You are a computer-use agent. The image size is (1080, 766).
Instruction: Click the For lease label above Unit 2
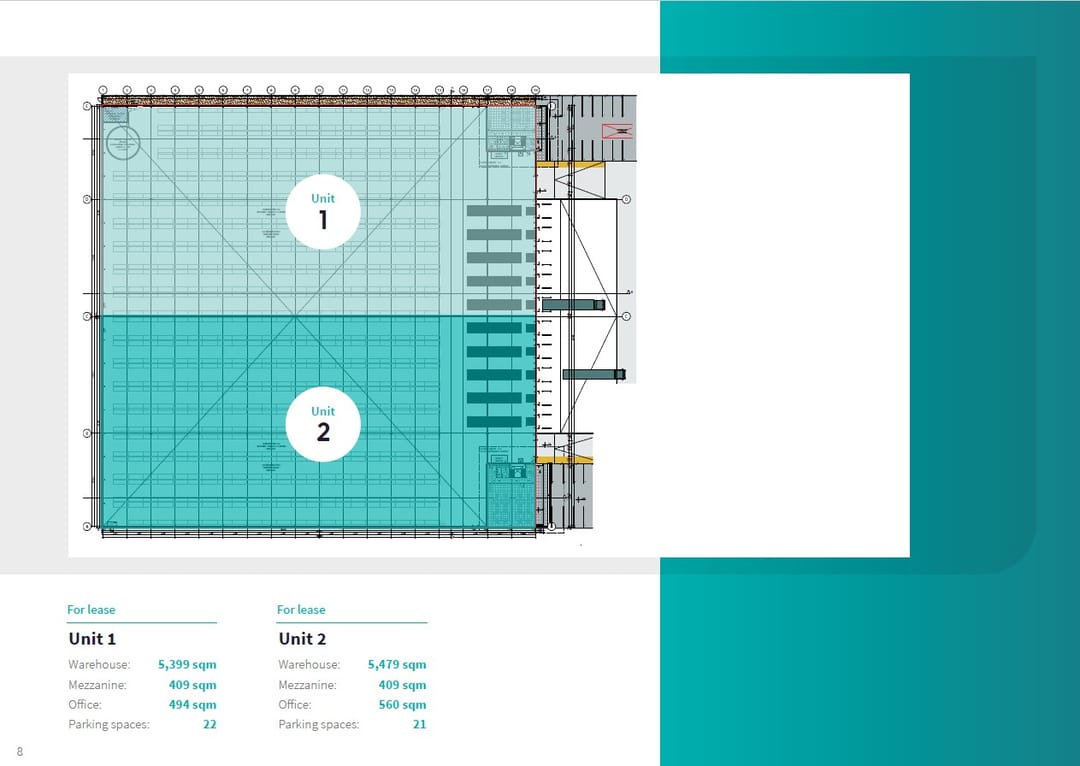[x=301, y=609]
